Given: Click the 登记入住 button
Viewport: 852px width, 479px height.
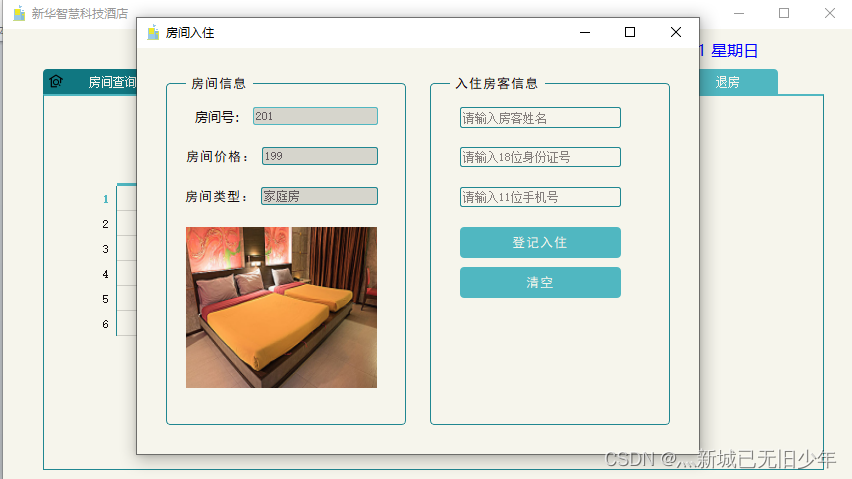Looking at the screenshot, I should [x=540, y=242].
